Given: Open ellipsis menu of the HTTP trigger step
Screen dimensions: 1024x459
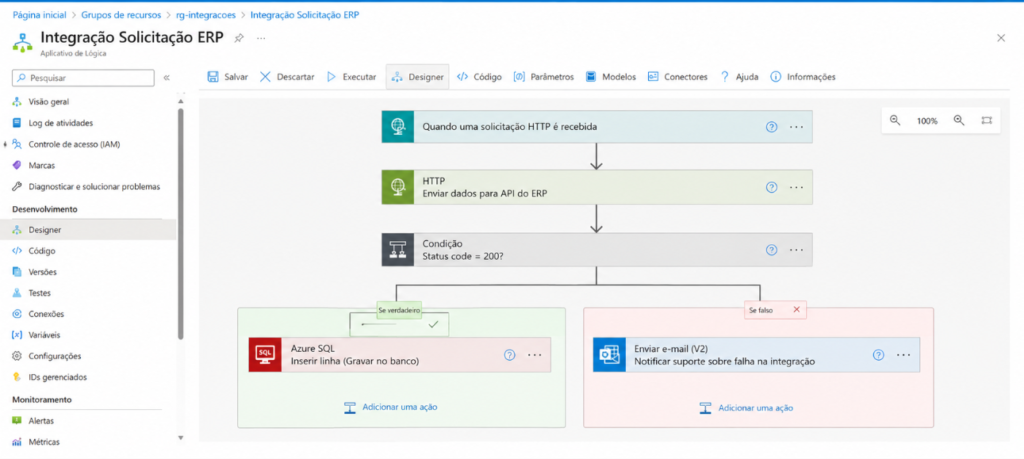Looking at the screenshot, I should (796, 127).
